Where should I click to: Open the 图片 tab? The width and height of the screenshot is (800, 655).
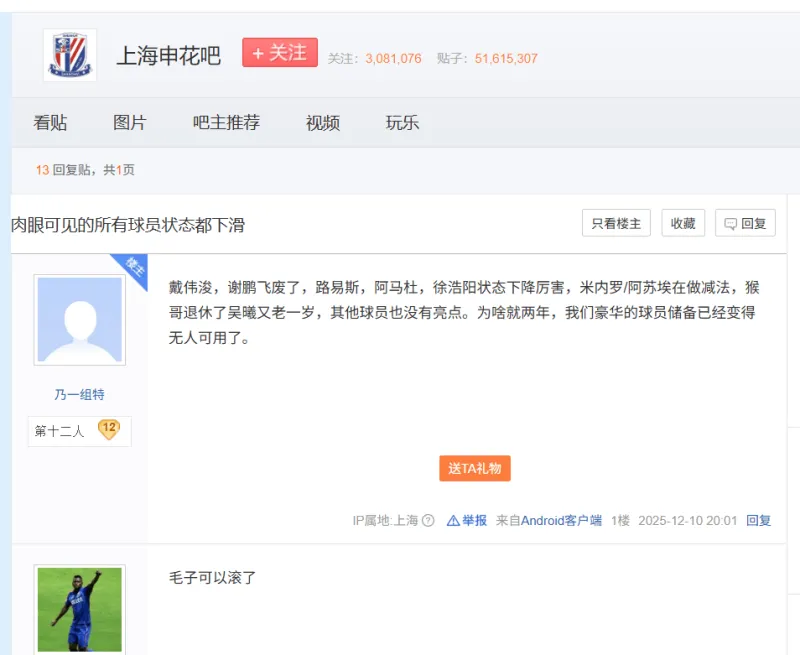point(129,123)
